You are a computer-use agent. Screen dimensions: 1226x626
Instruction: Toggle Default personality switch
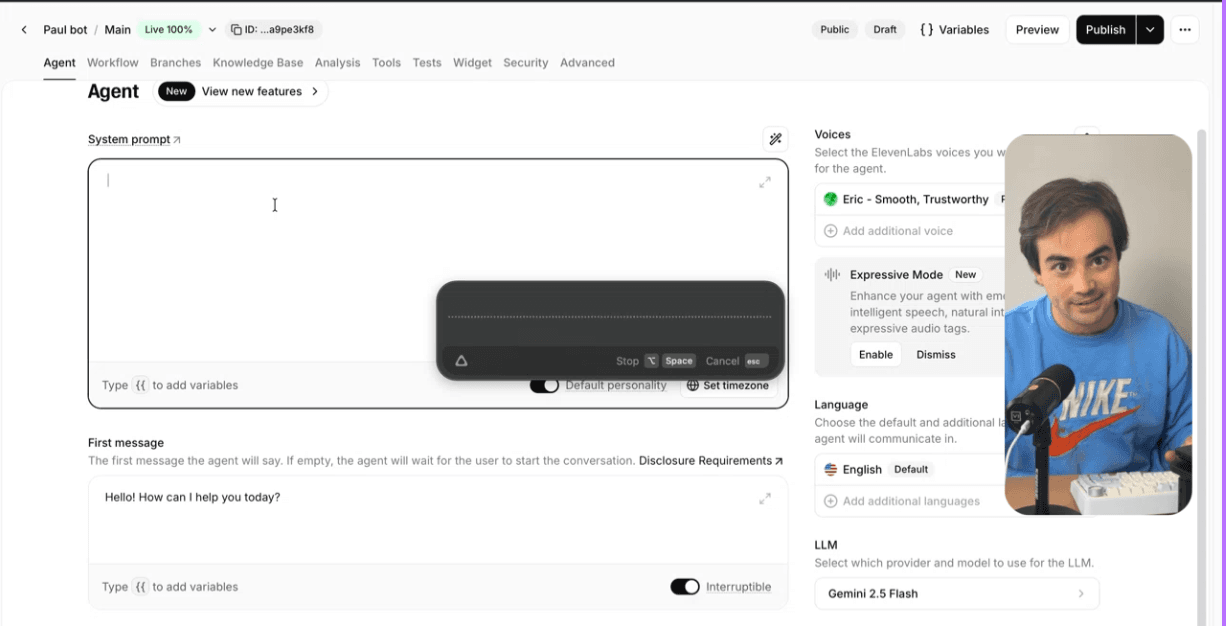pyautogui.click(x=544, y=385)
